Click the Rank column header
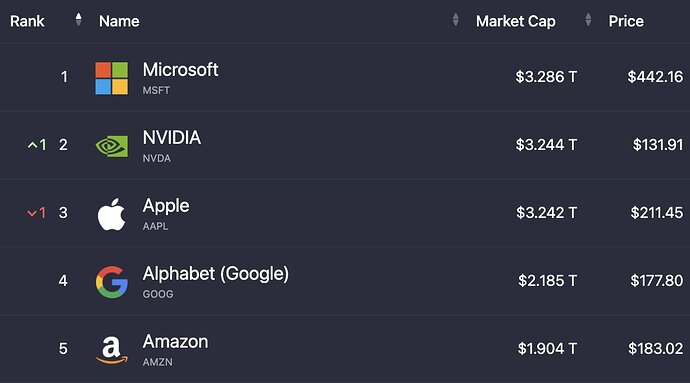This screenshot has height=383, width=690. point(27,21)
